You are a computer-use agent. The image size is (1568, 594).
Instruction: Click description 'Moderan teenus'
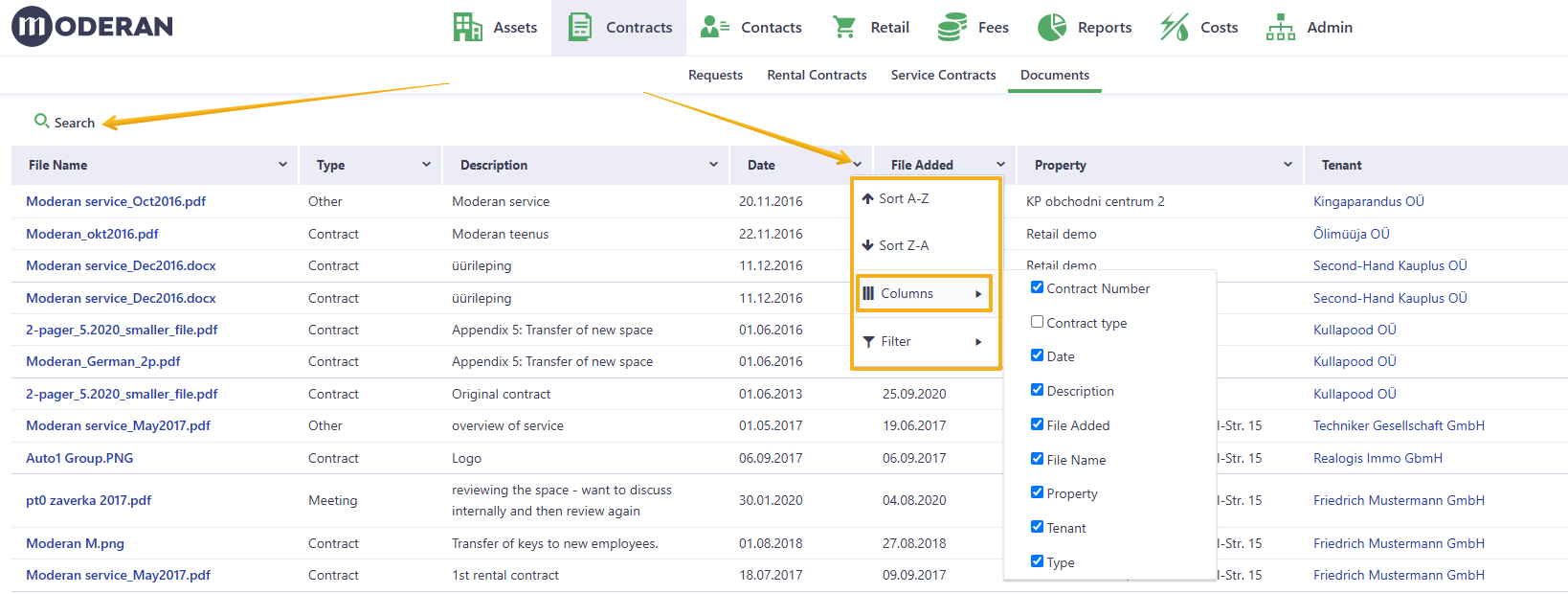pyautogui.click(x=501, y=234)
